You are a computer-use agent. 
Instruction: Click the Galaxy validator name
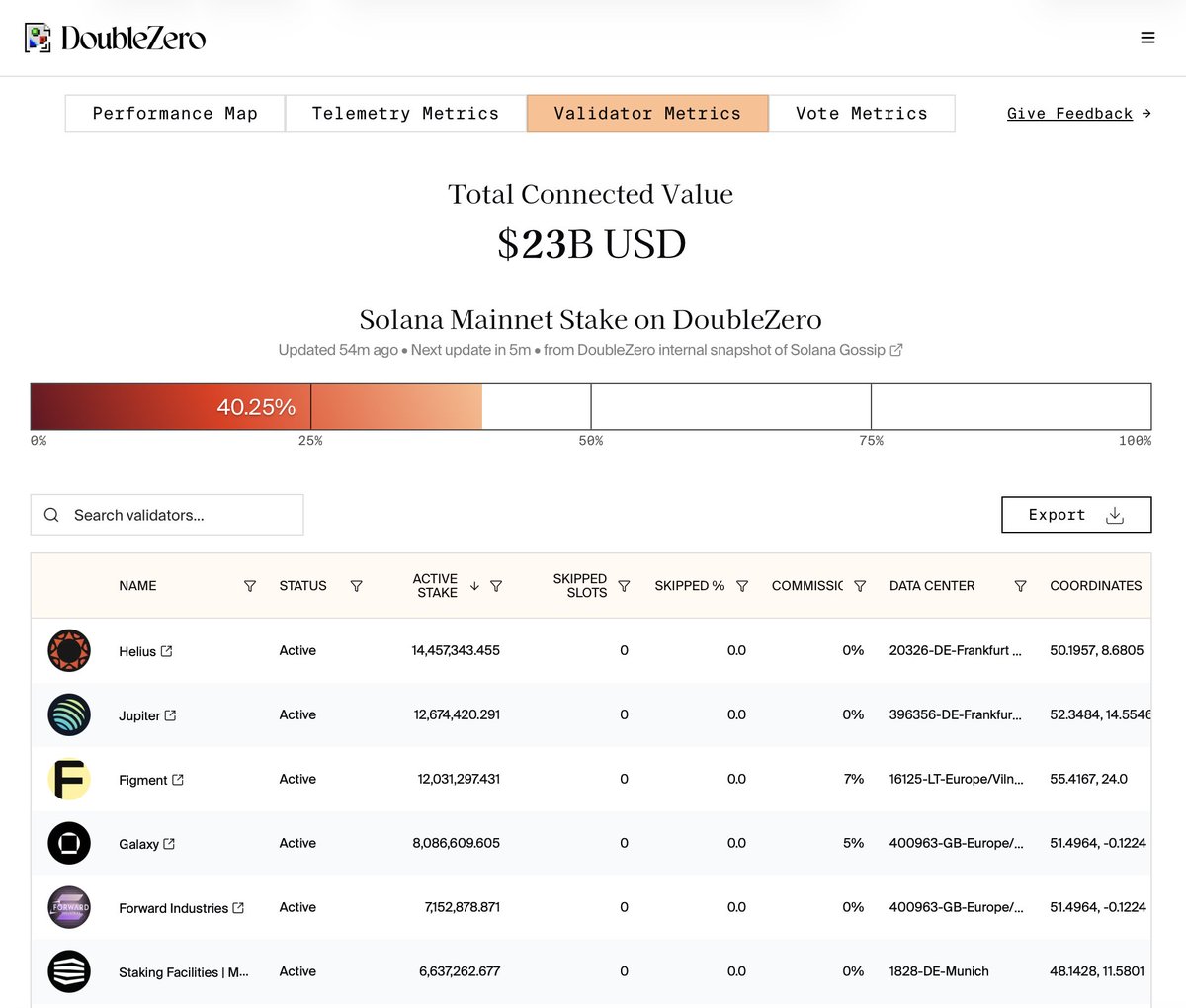[138, 845]
